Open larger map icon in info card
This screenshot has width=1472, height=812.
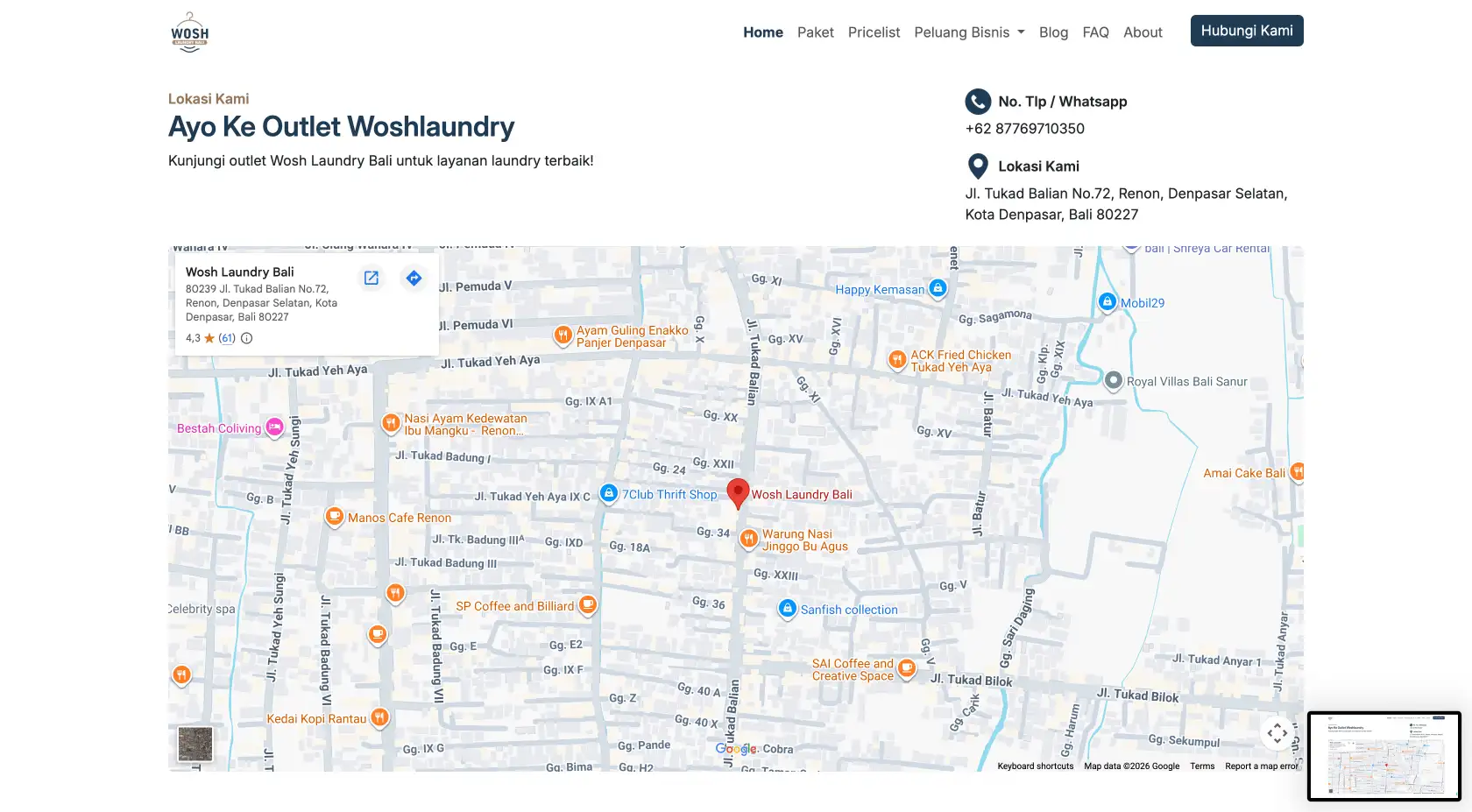pyautogui.click(x=372, y=278)
